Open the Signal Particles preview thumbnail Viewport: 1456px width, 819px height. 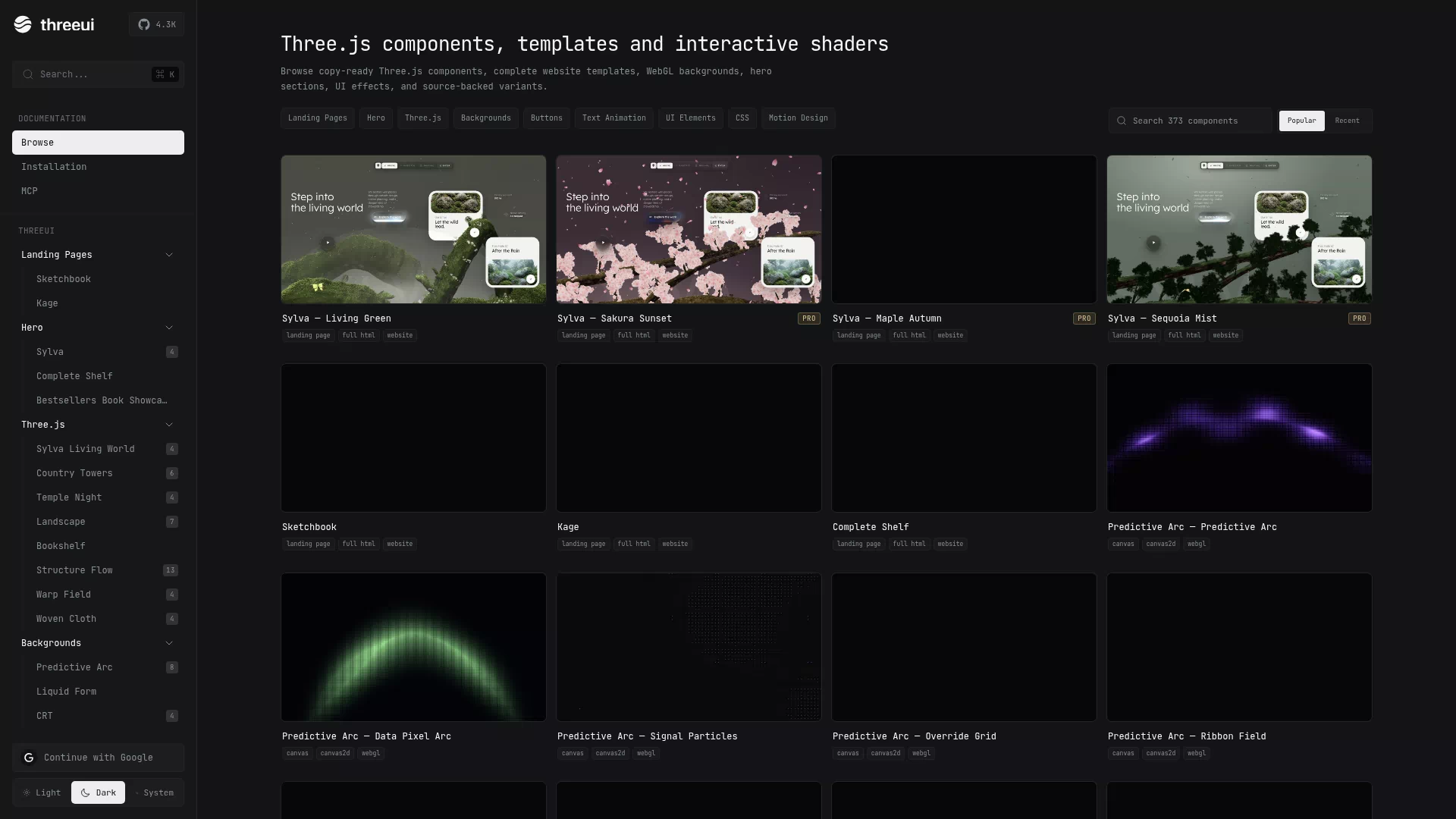(689, 647)
